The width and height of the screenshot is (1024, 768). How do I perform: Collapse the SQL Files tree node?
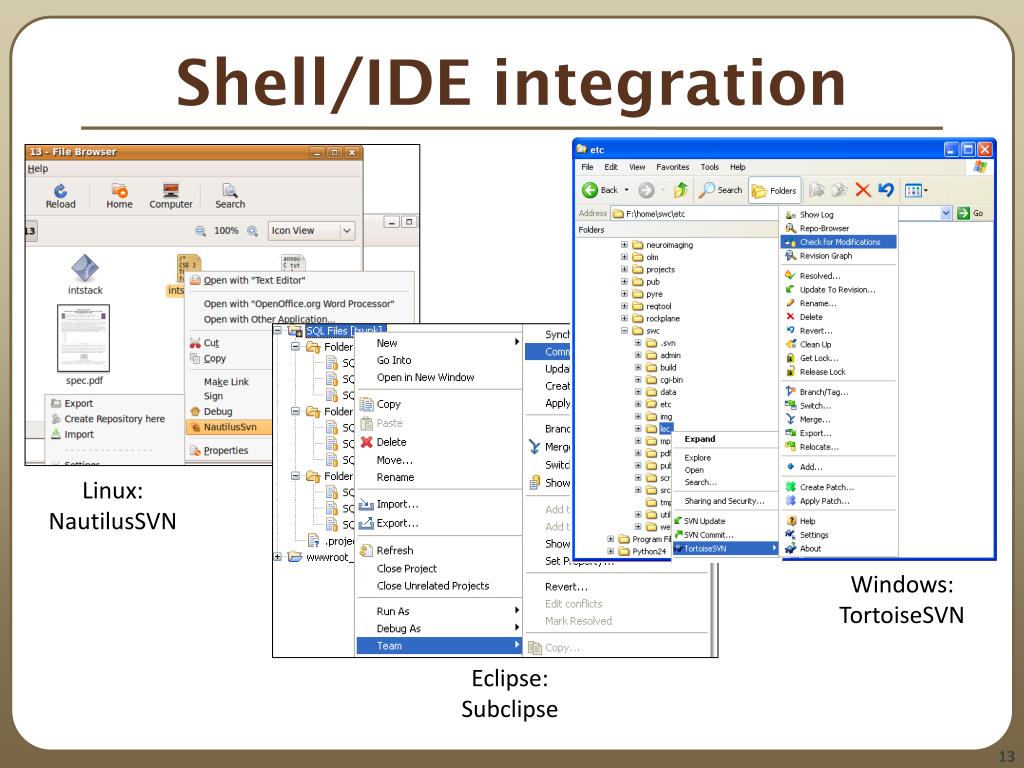(x=278, y=330)
